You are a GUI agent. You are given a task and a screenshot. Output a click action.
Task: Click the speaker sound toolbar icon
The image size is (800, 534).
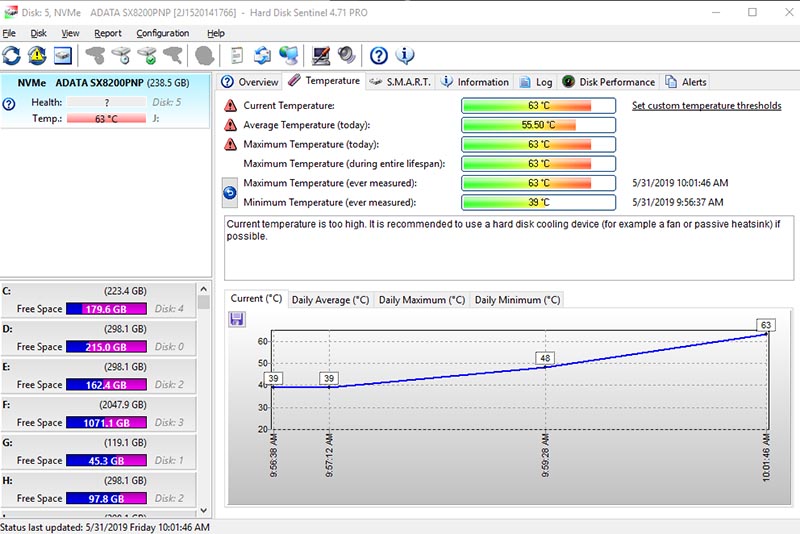click(346, 56)
